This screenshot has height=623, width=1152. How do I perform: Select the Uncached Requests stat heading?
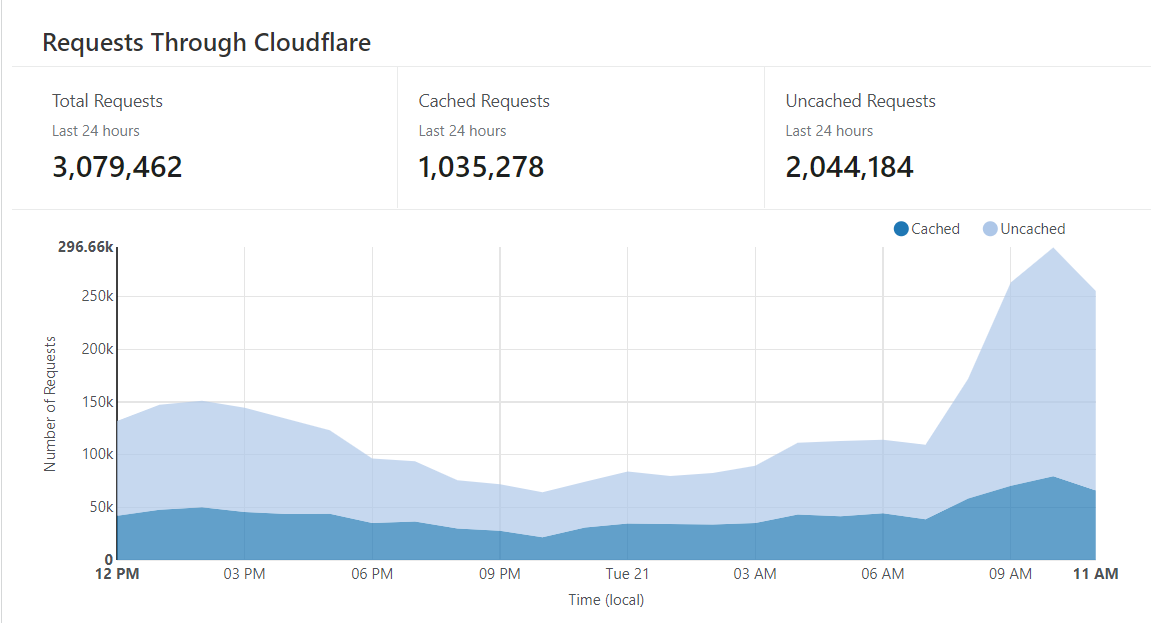(x=860, y=101)
